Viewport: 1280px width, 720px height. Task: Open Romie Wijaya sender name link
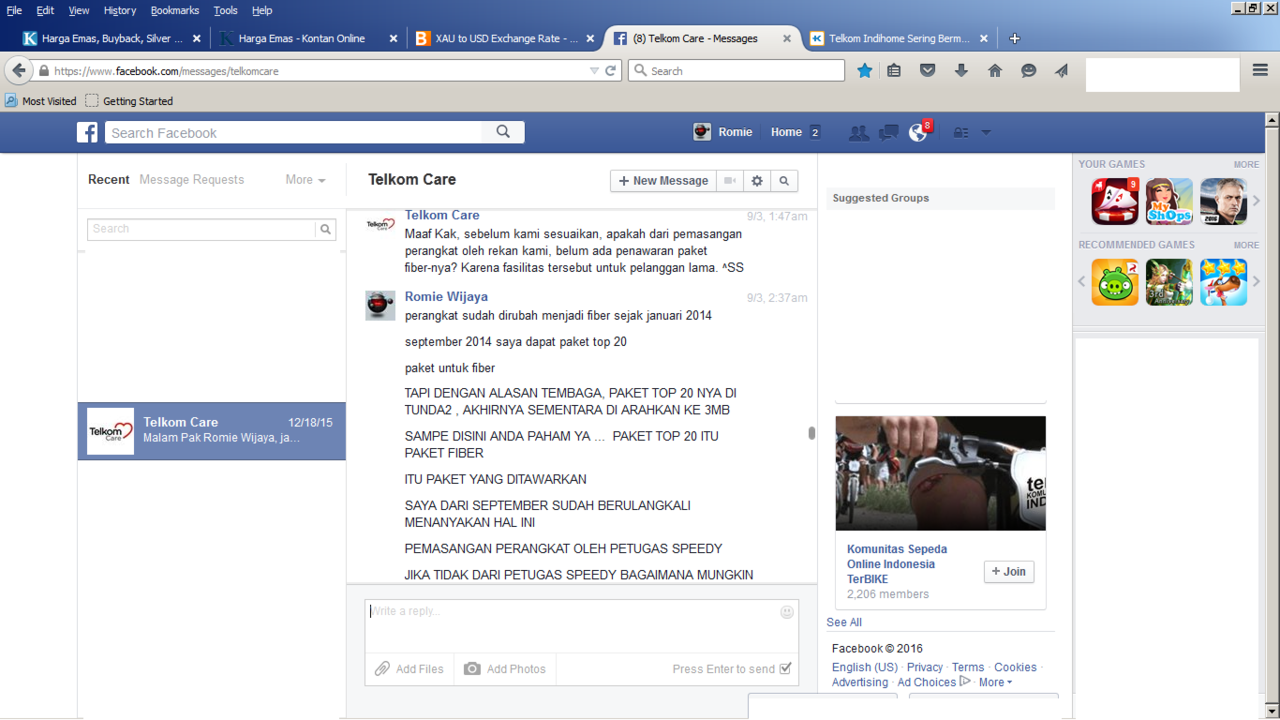tap(446, 297)
